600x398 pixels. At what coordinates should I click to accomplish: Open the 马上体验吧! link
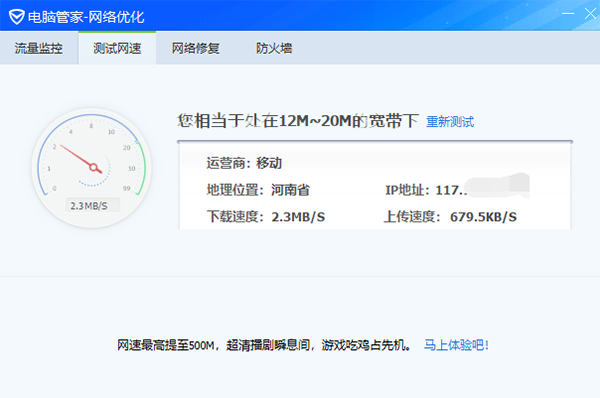[x=456, y=345]
